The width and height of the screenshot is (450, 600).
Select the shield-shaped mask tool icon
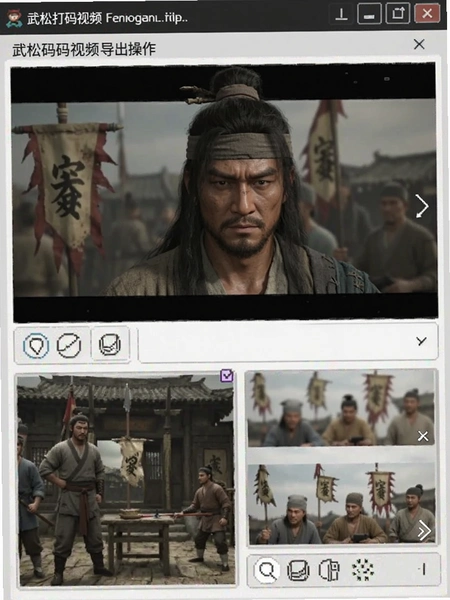[36, 346]
